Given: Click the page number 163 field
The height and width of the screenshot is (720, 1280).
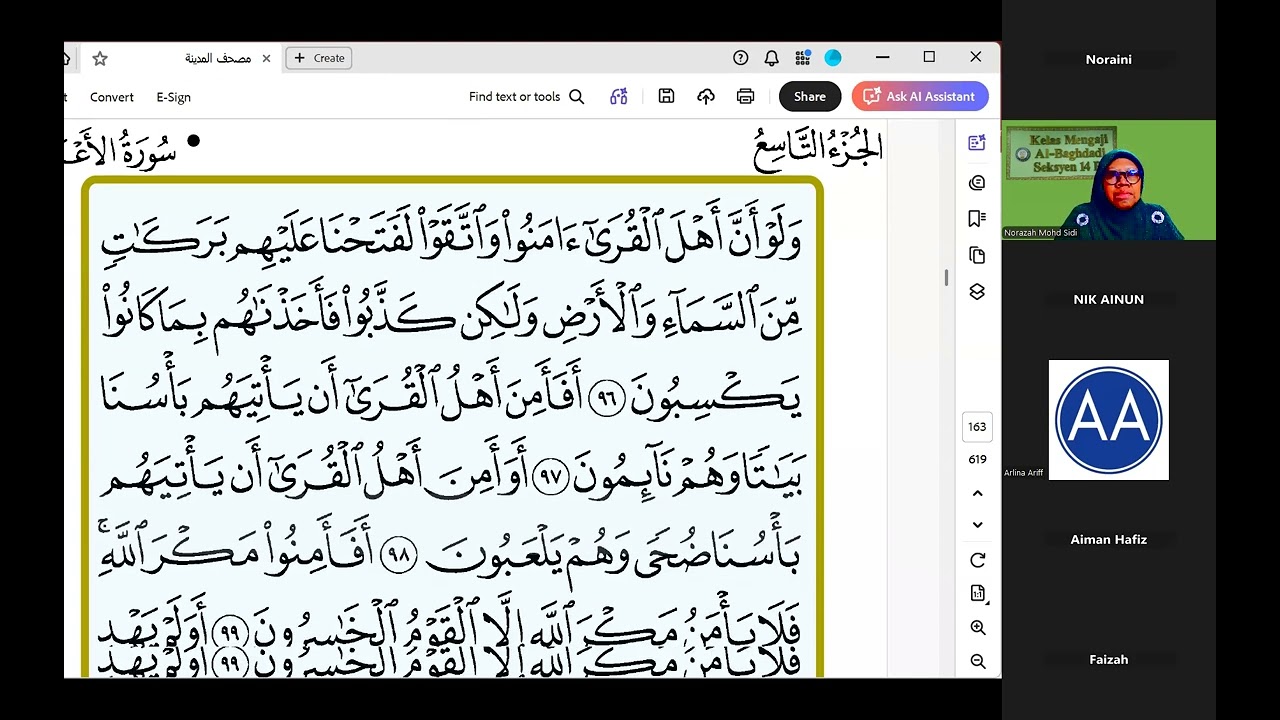Looking at the screenshot, I should (x=977, y=427).
